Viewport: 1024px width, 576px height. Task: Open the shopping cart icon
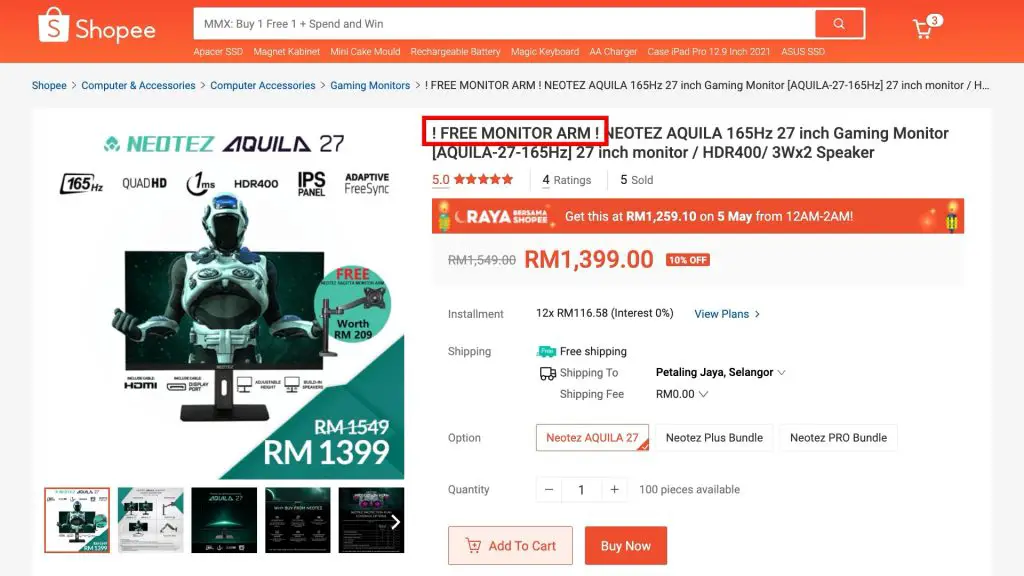(x=925, y=27)
